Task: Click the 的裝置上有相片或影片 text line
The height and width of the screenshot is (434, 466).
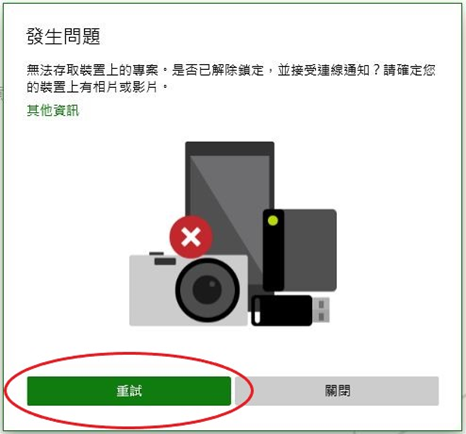Action: [92, 87]
